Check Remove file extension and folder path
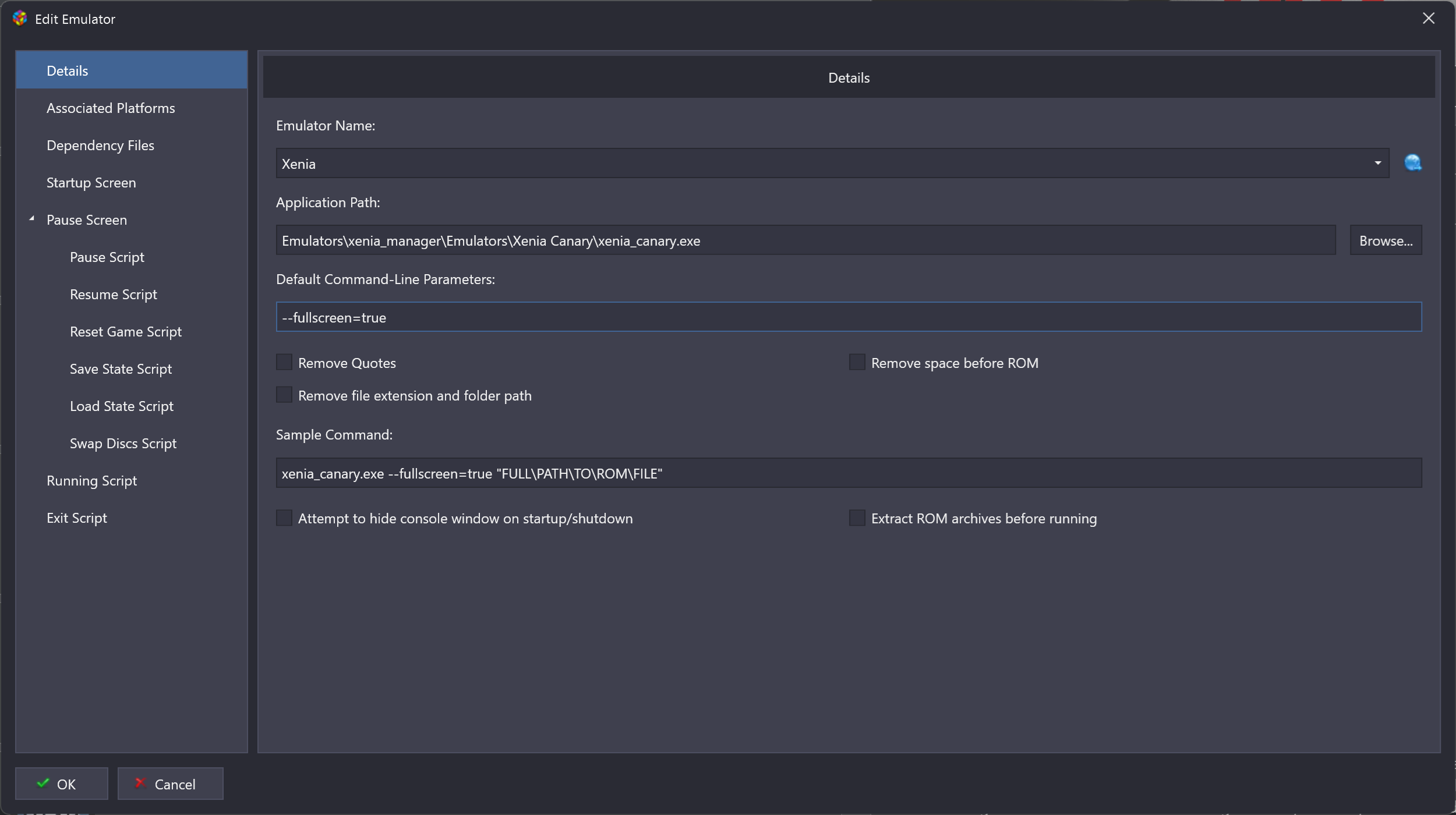Image resolution: width=1456 pixels, height=815 pixels. pyautogui.click(x=284, y=395)
